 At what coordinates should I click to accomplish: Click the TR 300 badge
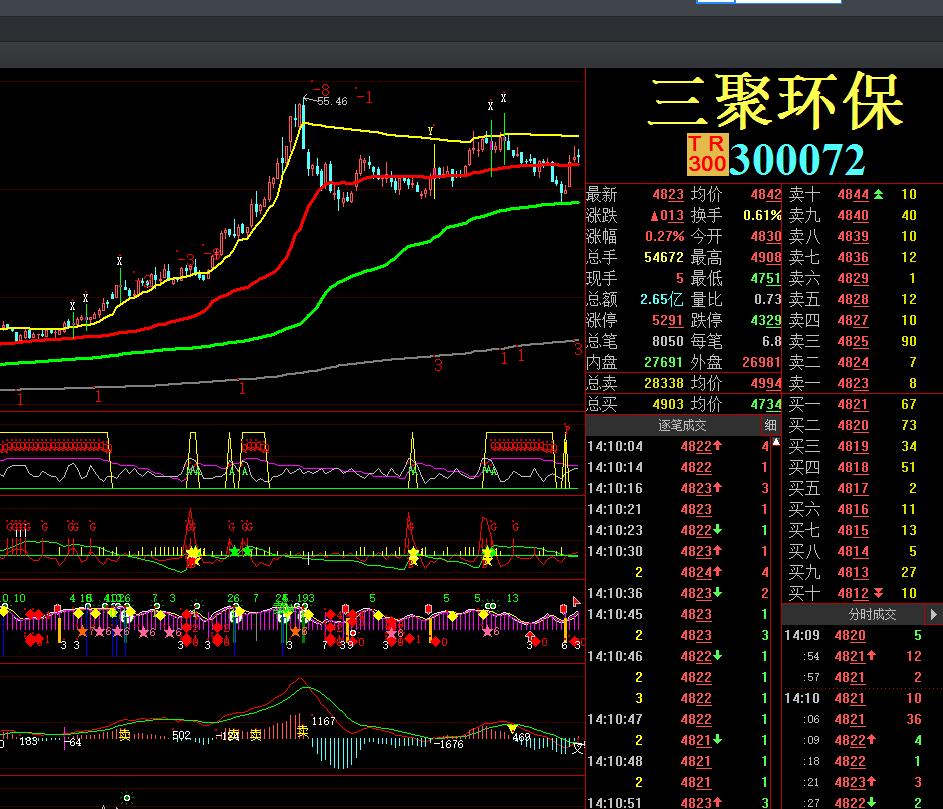click(707, 154)
